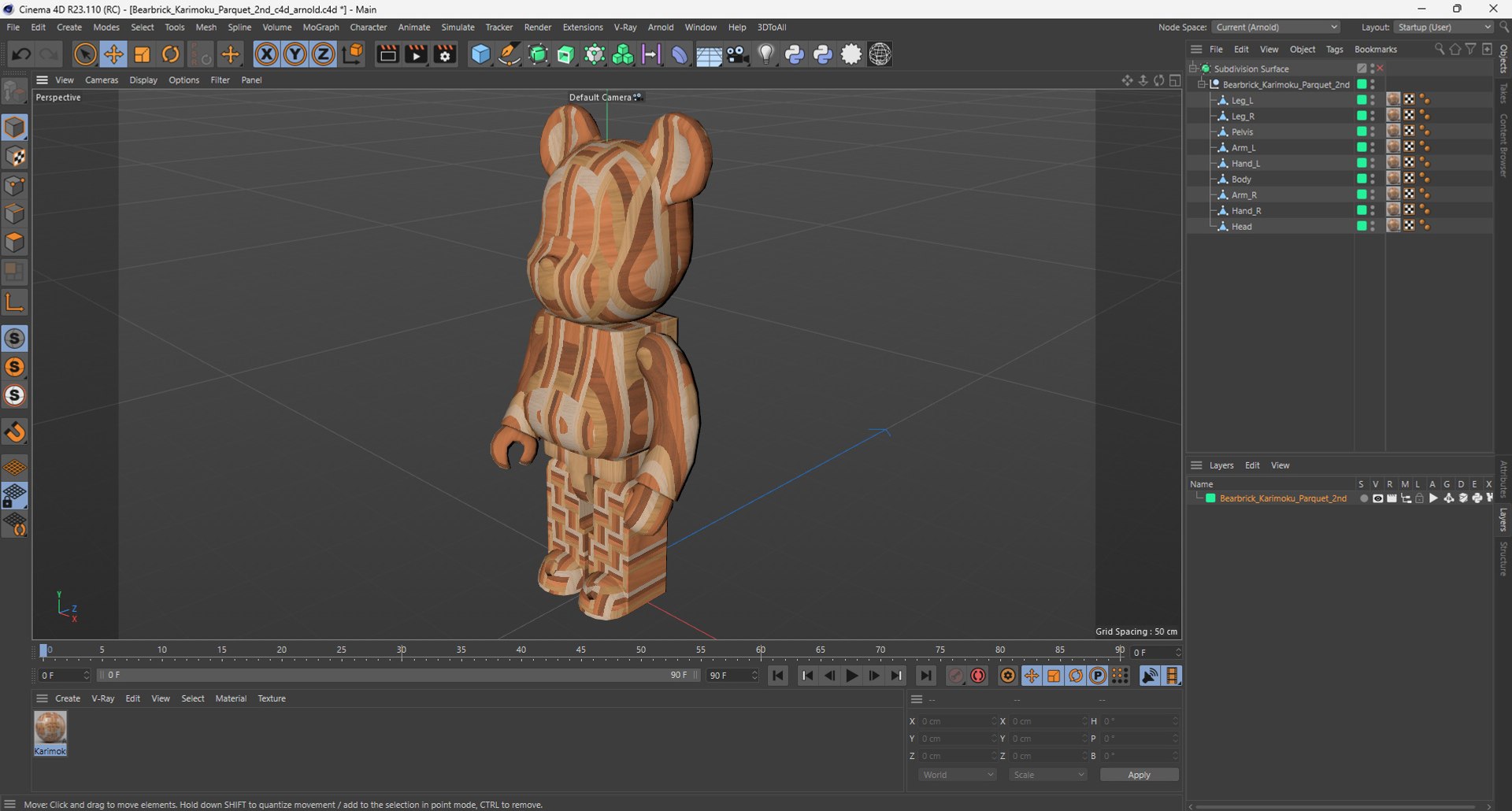
Task: Click frame 45 on the timeline ruler
Action: [x=581, y=650]
